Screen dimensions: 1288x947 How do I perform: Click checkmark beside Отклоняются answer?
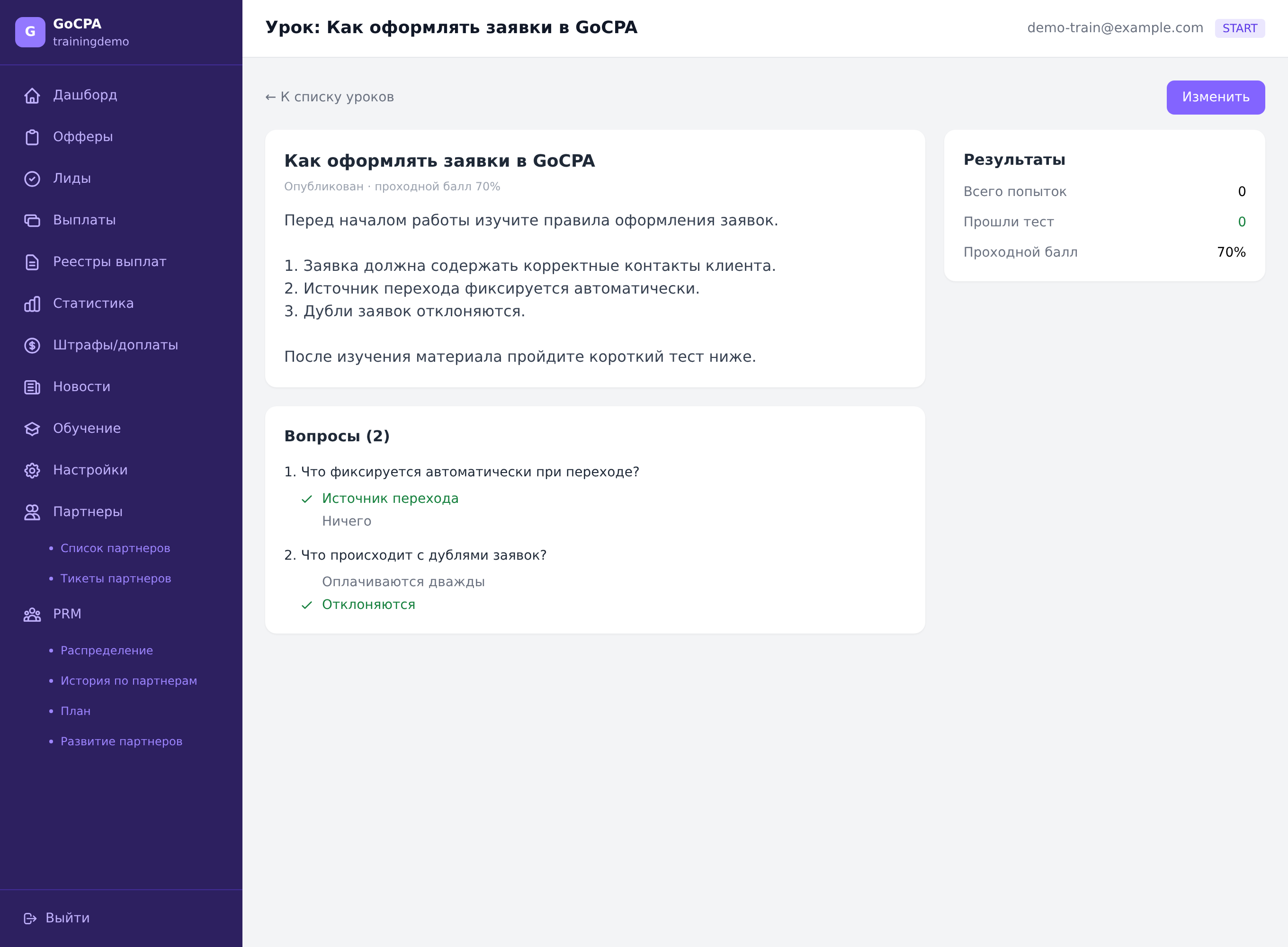[x=307, y=605]
